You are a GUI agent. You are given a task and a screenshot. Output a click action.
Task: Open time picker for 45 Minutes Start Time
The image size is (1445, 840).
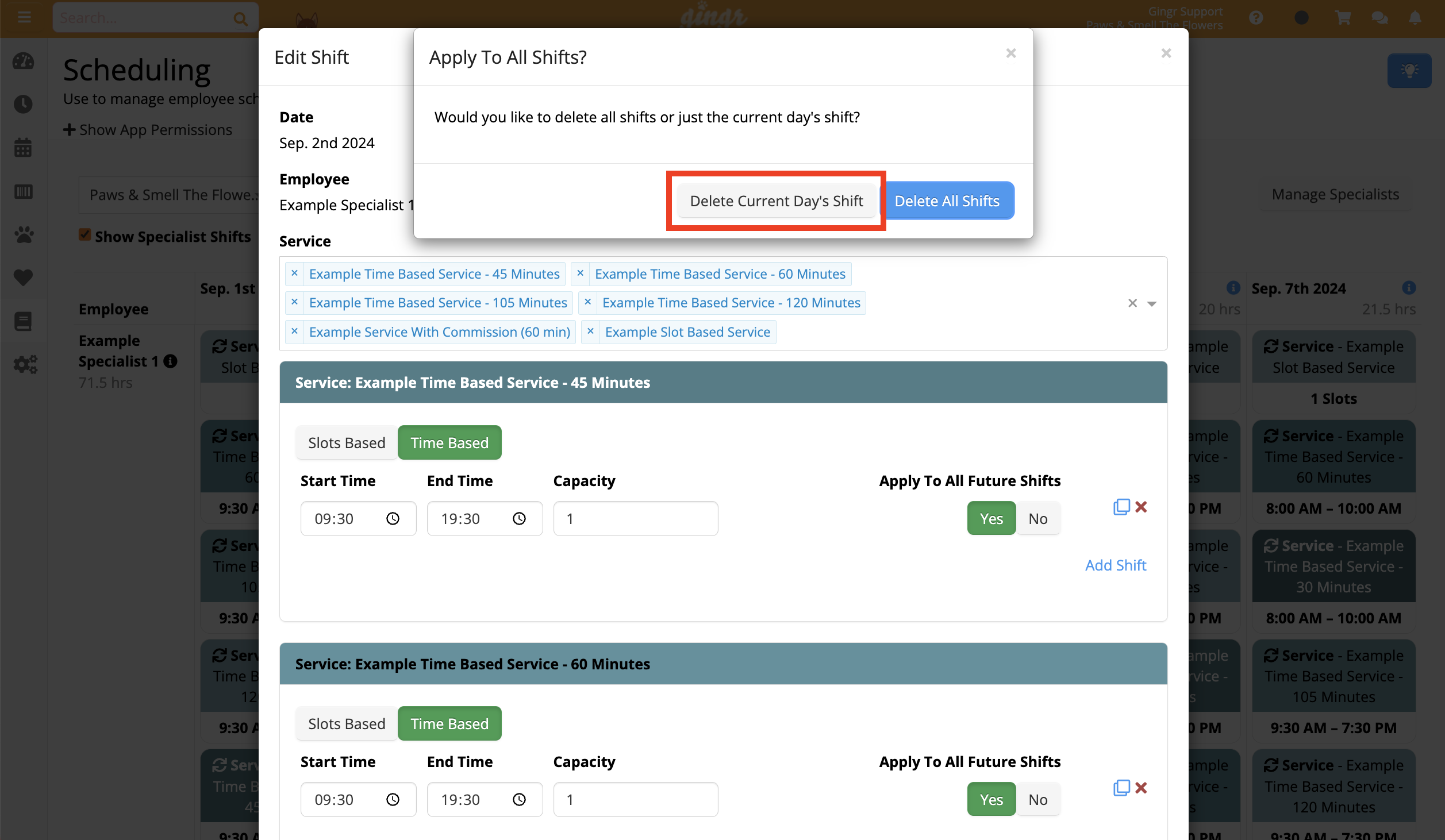click(x=393, y=518)
